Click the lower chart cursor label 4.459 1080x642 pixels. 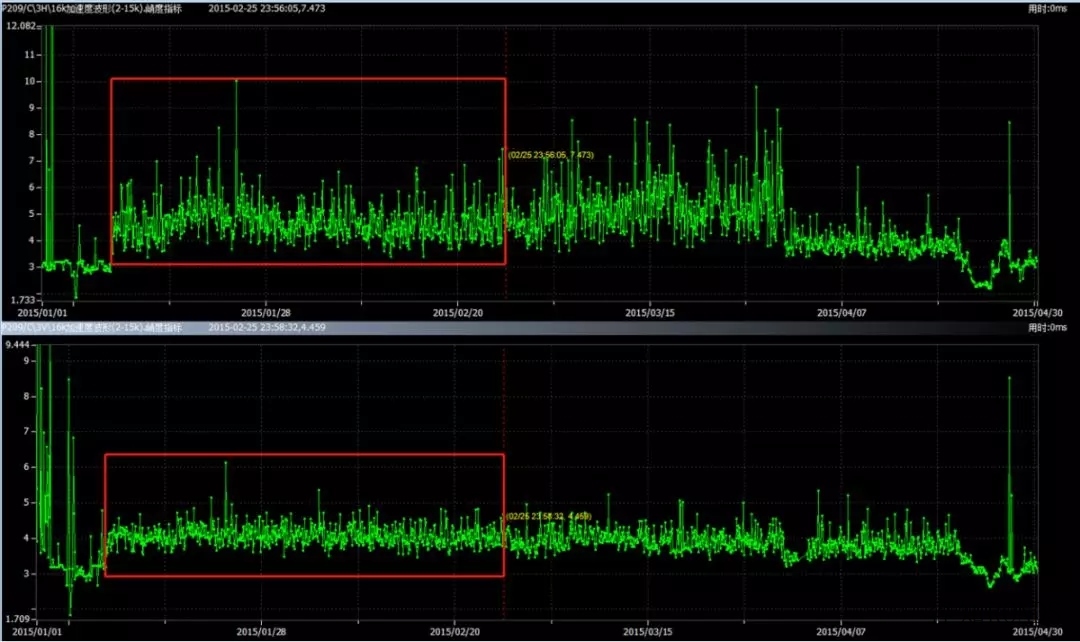point(549,516)
